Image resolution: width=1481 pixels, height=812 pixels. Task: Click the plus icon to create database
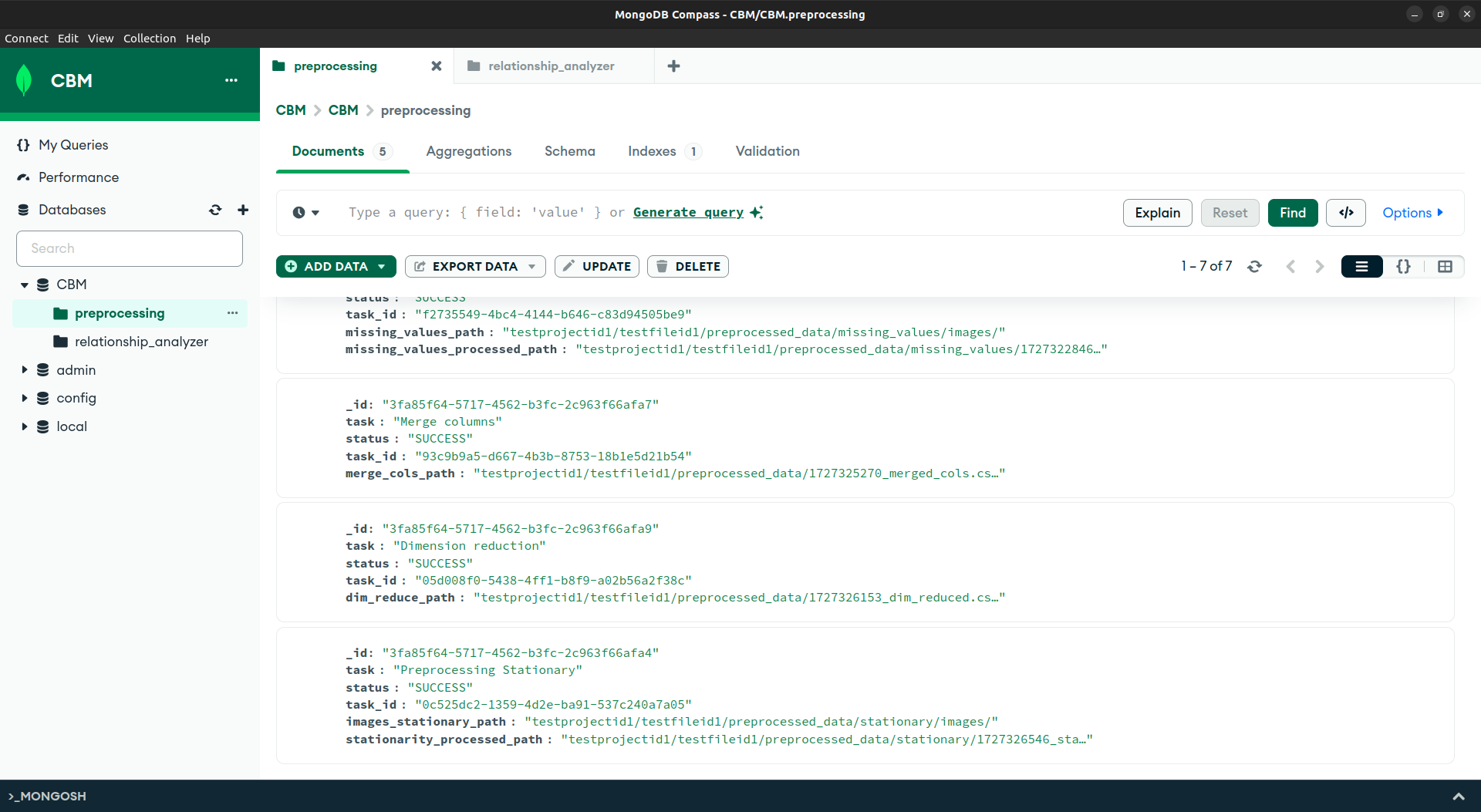coord(243,210)
